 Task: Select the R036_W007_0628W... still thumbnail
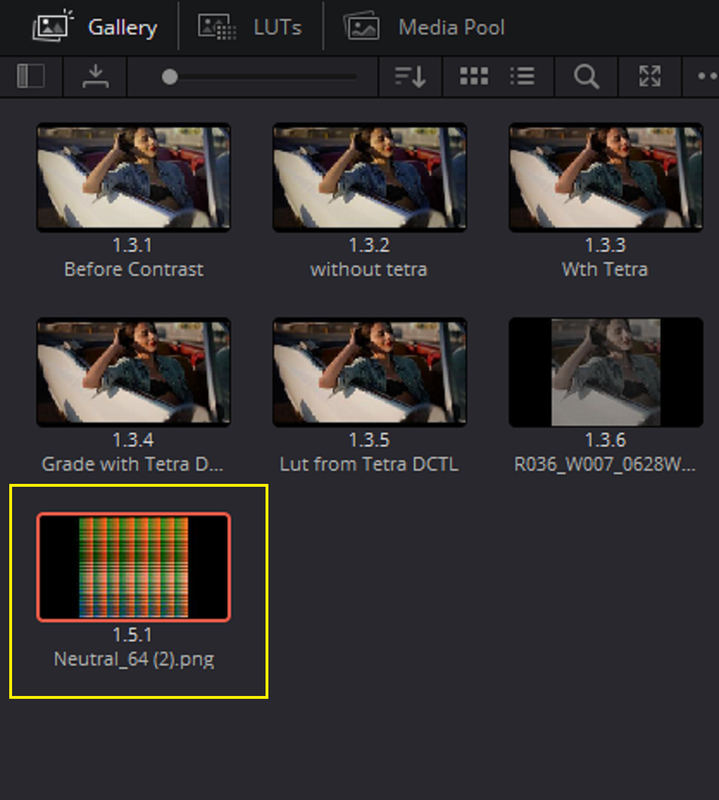point(606,372)
